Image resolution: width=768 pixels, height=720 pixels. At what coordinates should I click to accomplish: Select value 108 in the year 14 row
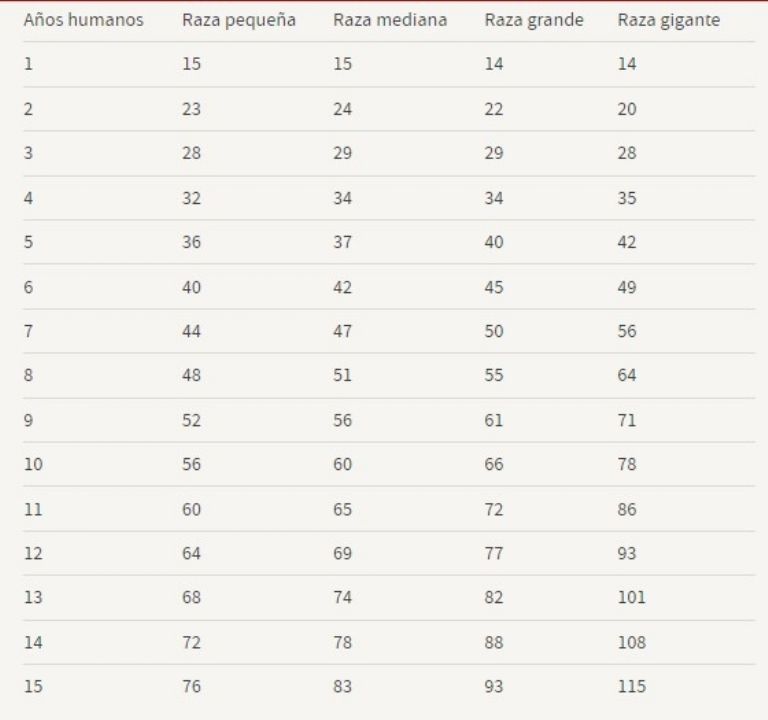(631, 642)
